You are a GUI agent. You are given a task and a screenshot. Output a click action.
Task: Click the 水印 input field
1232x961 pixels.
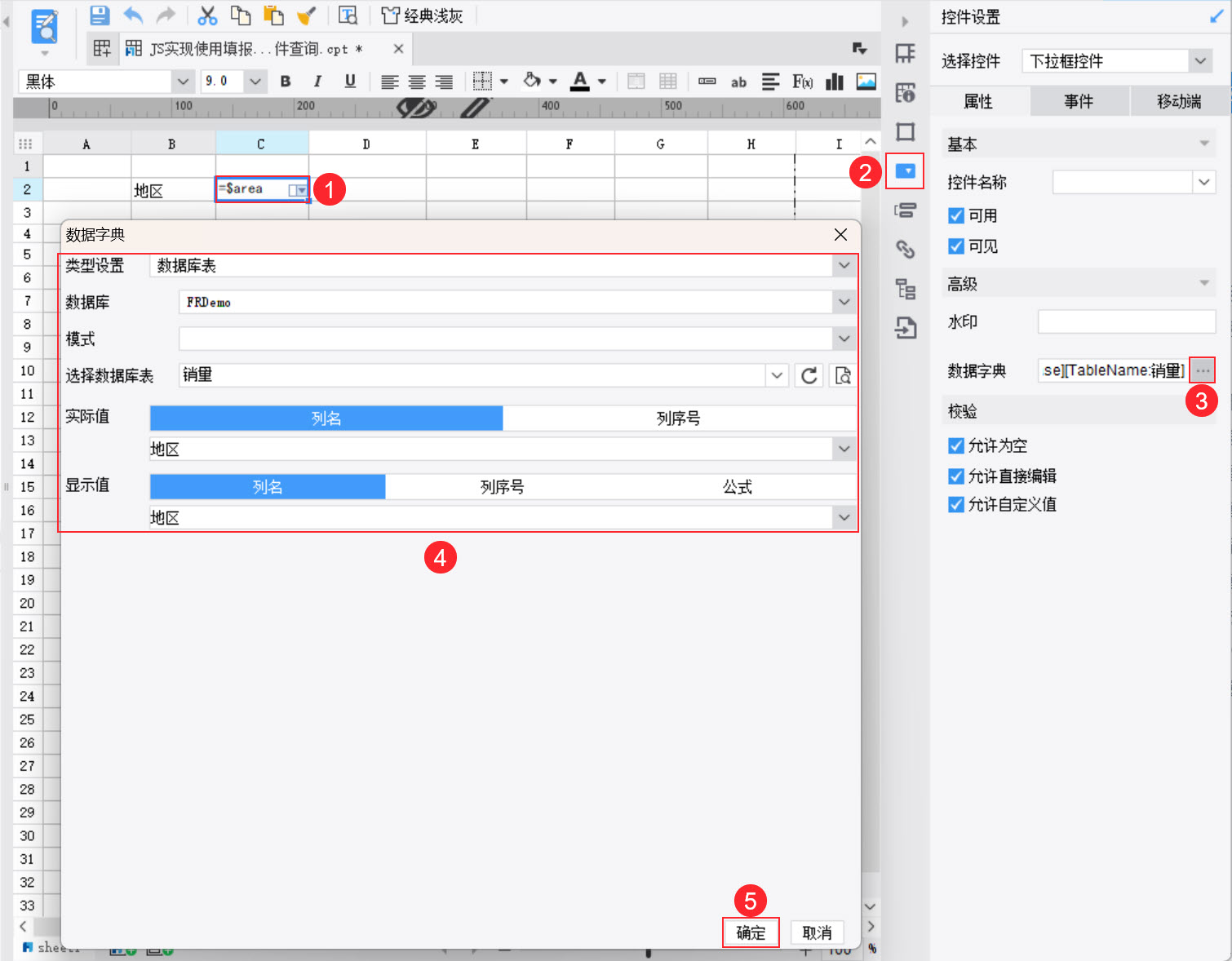(x=1127, y=321)
